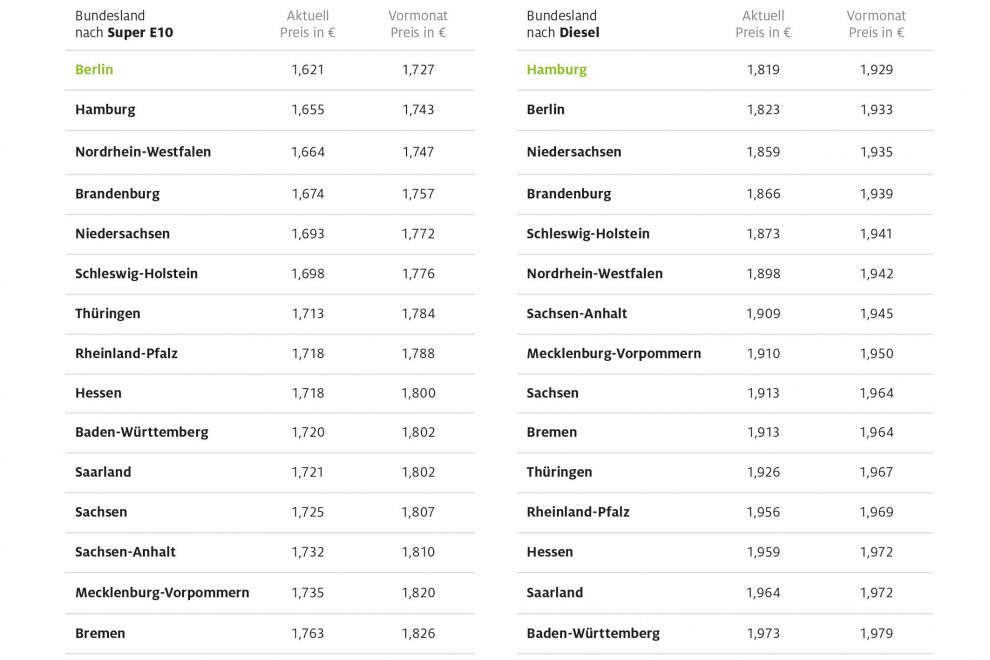Click Rheinland-Pfalz's current Diesel price 1,956
The width and height of the screenshot is (990, 660).
(x=763, y=512)
